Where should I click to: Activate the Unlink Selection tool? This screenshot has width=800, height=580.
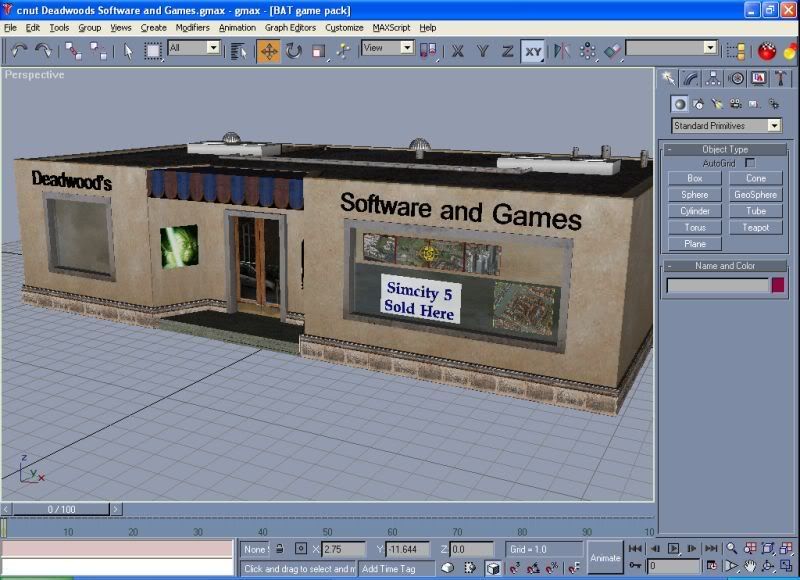coord(98,51)
